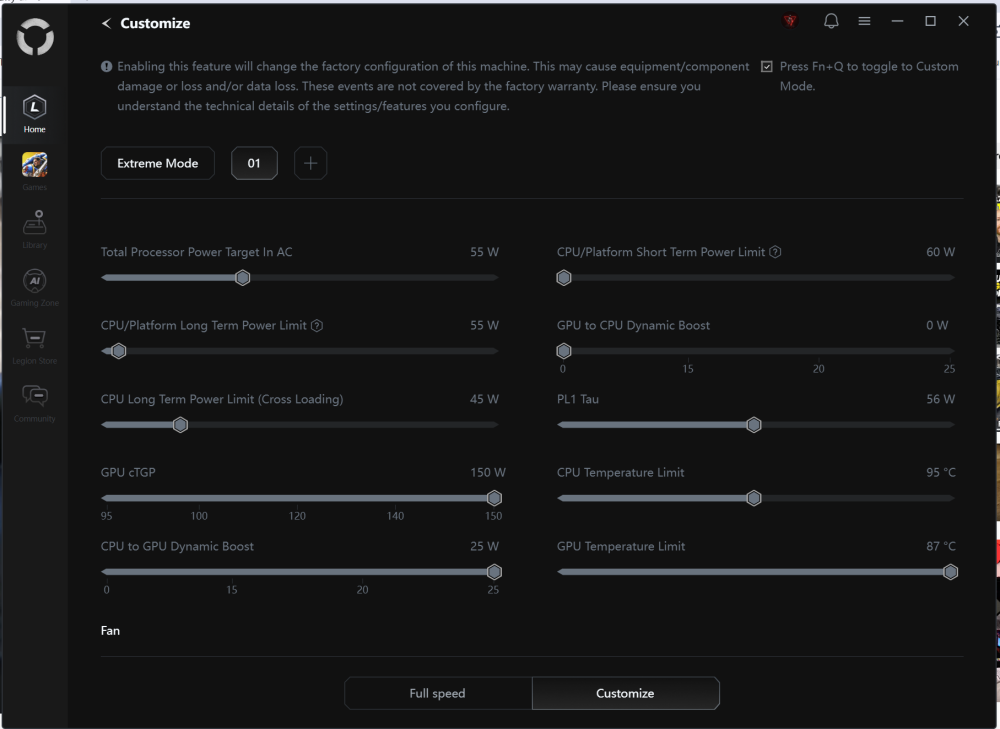Show help for Short Term Power Limit
Viewport: 1000px width, 729px height.
pyautogui.click(x=776, y=252)
